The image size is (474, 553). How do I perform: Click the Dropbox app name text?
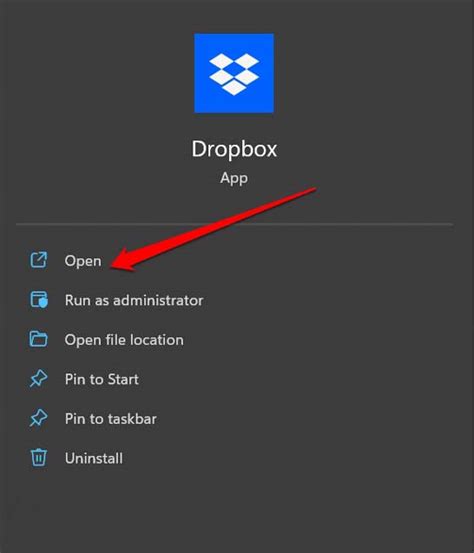pyautogui.click(x=234, y=149)
